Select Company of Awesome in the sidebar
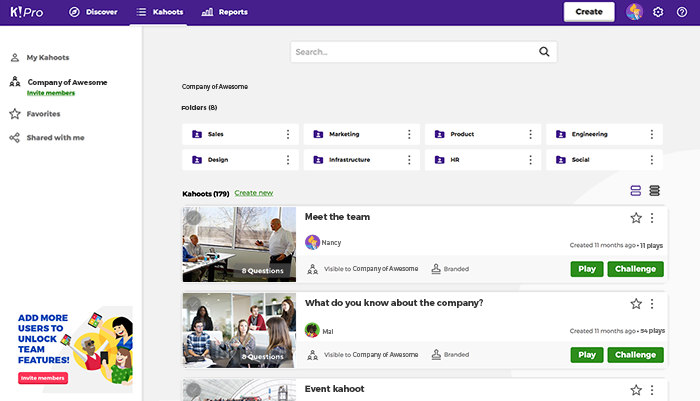 click(58, 82)
